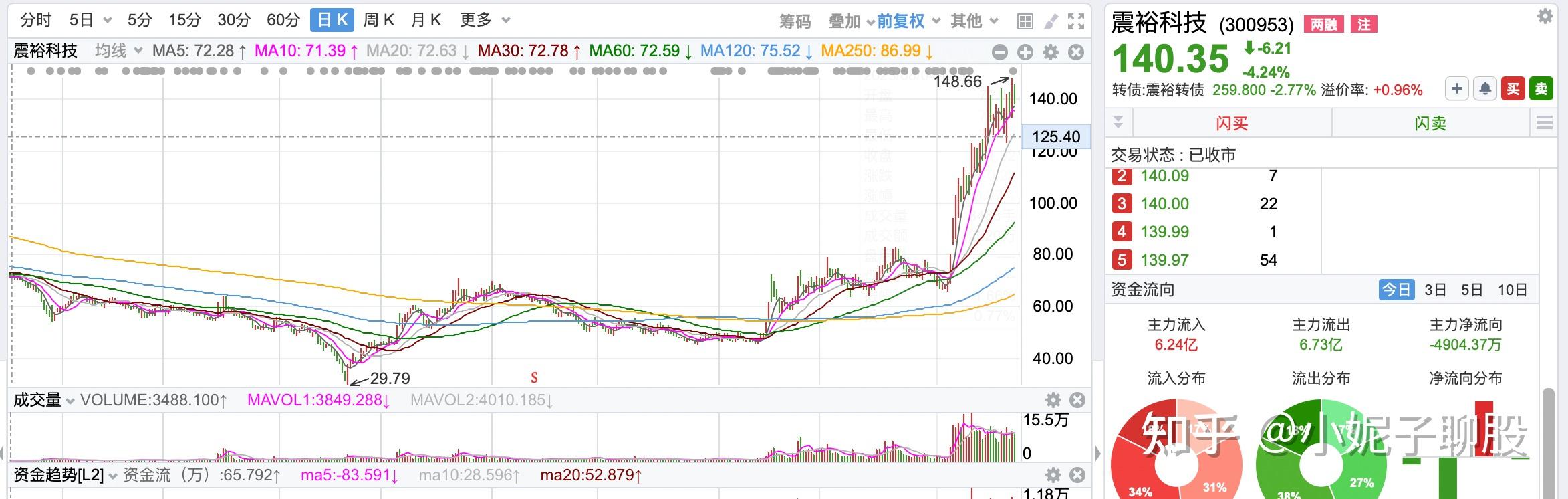1568x499 pixels.
Task: Collapse right side panel with arrow handle
Action: pos(1097,454)
